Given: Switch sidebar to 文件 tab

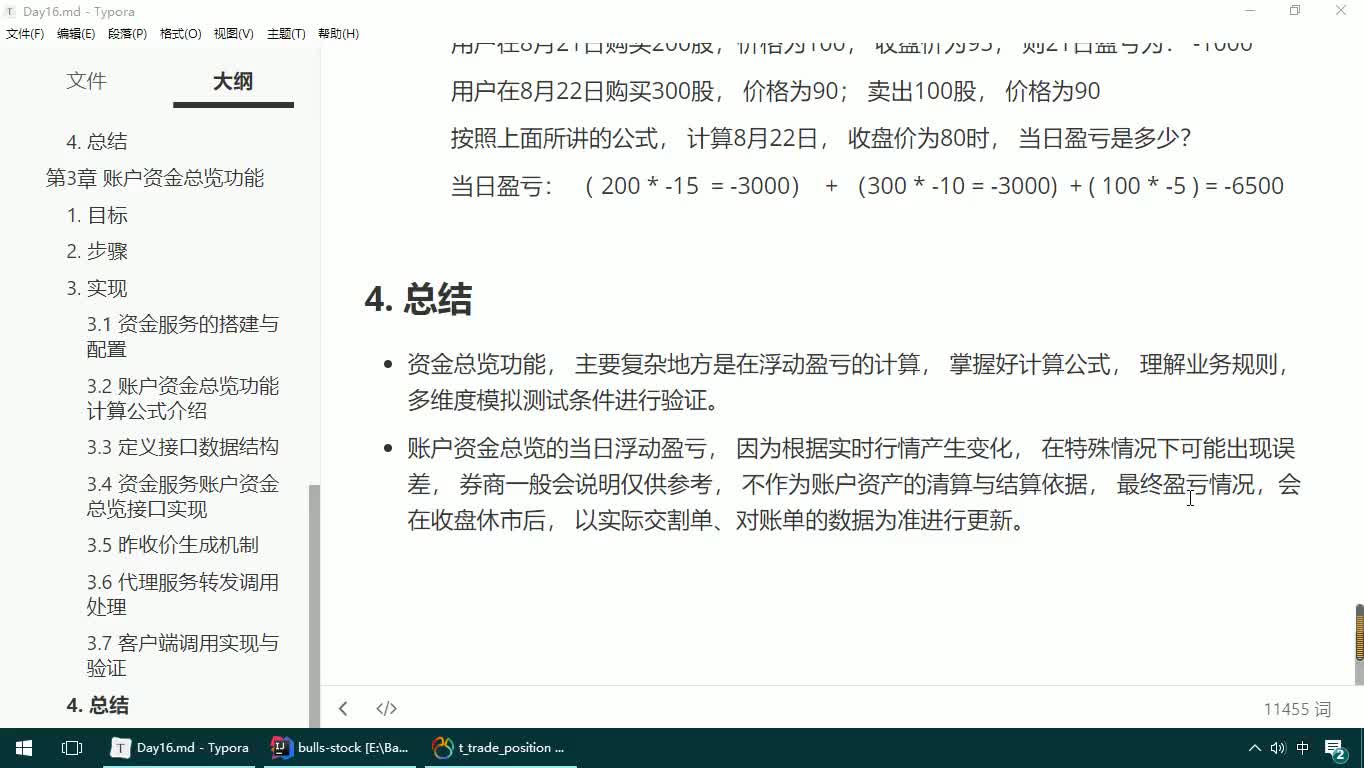Looking at the screenshot, I should coord(86,81).
